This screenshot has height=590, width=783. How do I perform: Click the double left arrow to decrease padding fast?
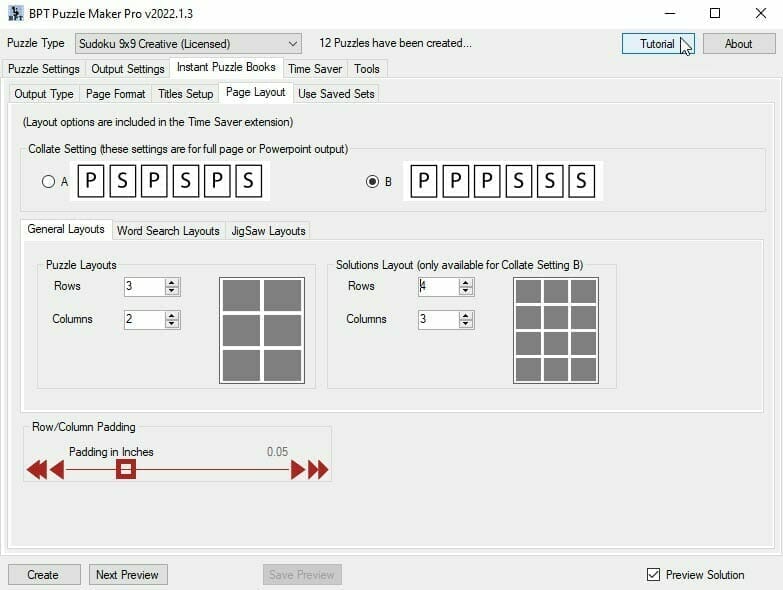point(37,470)
